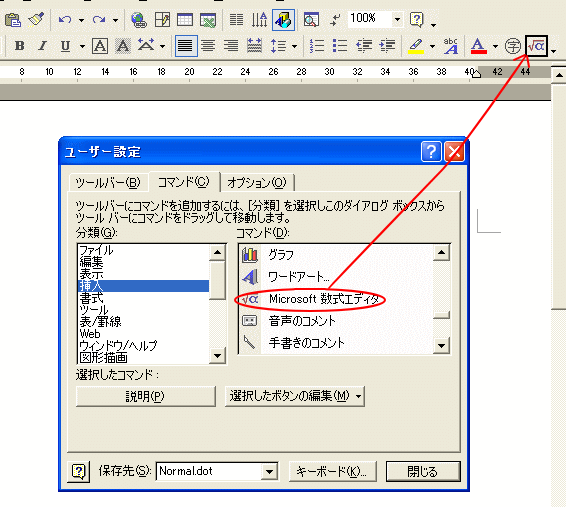The width and height of the screenshot is (566, 507).
Task: Switch to the ツールバー tab
Action: pyautogui.click(x=108, y=183)
